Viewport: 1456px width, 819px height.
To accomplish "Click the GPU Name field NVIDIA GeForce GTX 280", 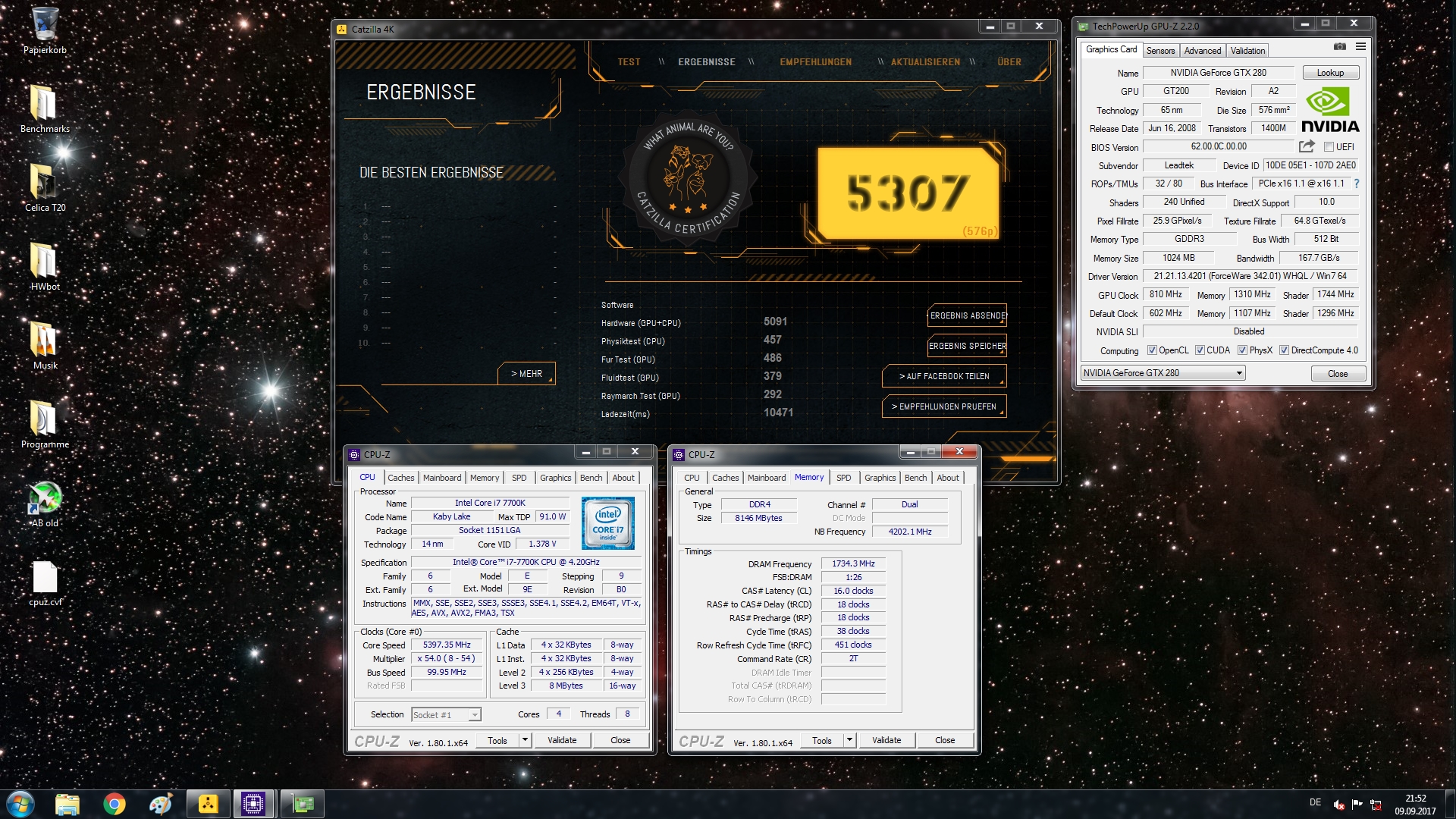I will pos(1218,73).
